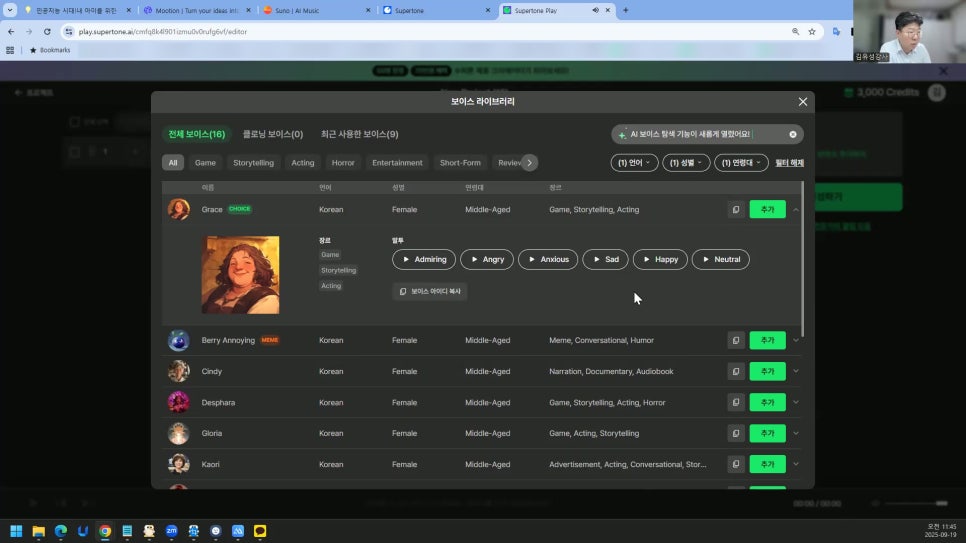The height and width of the screenshot is (543, 966).
Task: Open a new browser tab
Action: click(x=625, y=10)
